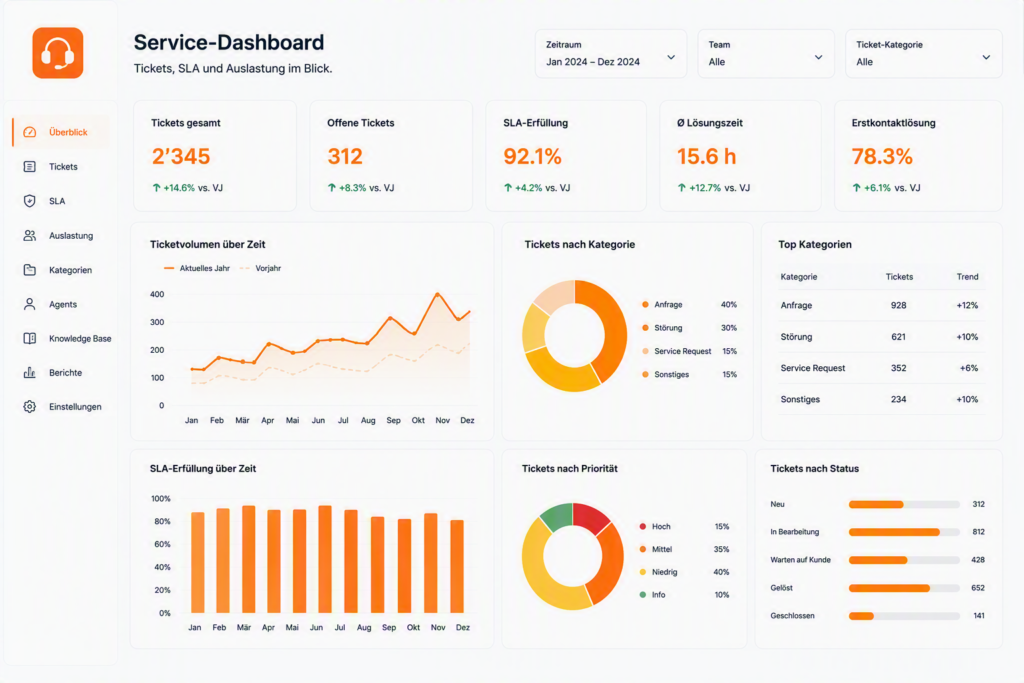Image resolution: width=1024 pixels, height=683 pixels.
Task: Click the Dez bar in SLA chart
Action: click(x=457, y=567)
